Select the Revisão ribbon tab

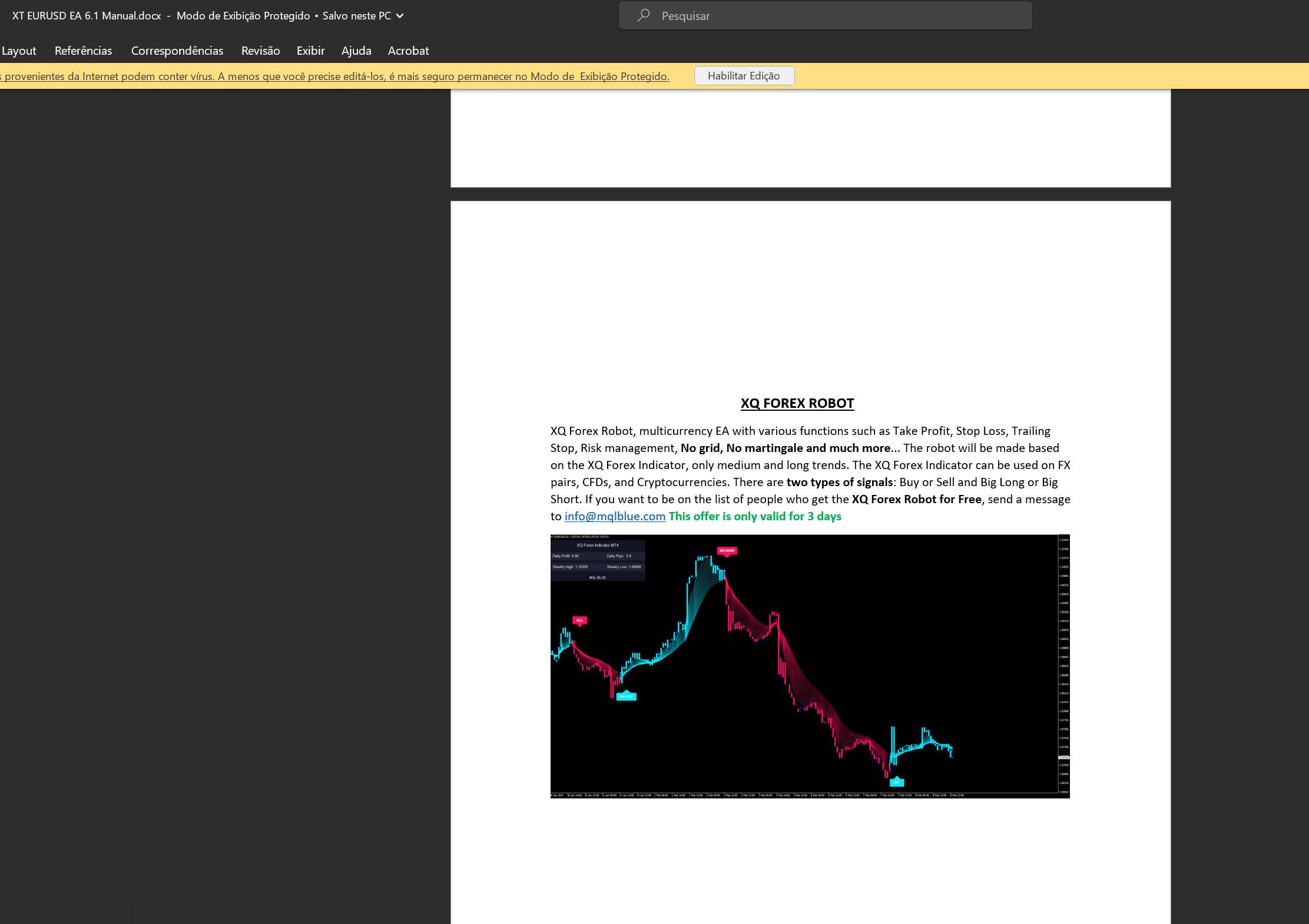tap(260, 51)
